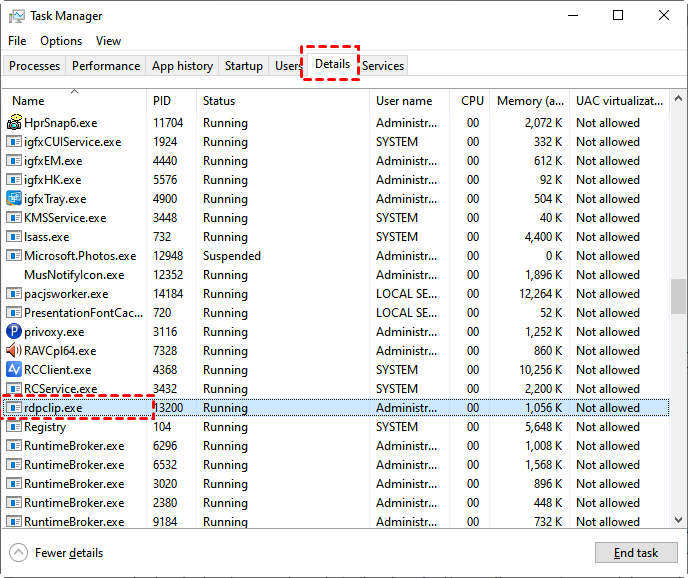The height and width of the screenshot is (578, 688).
Task: Click the icon beside PresentationFontCac...
Action: [x=14, y=313]
